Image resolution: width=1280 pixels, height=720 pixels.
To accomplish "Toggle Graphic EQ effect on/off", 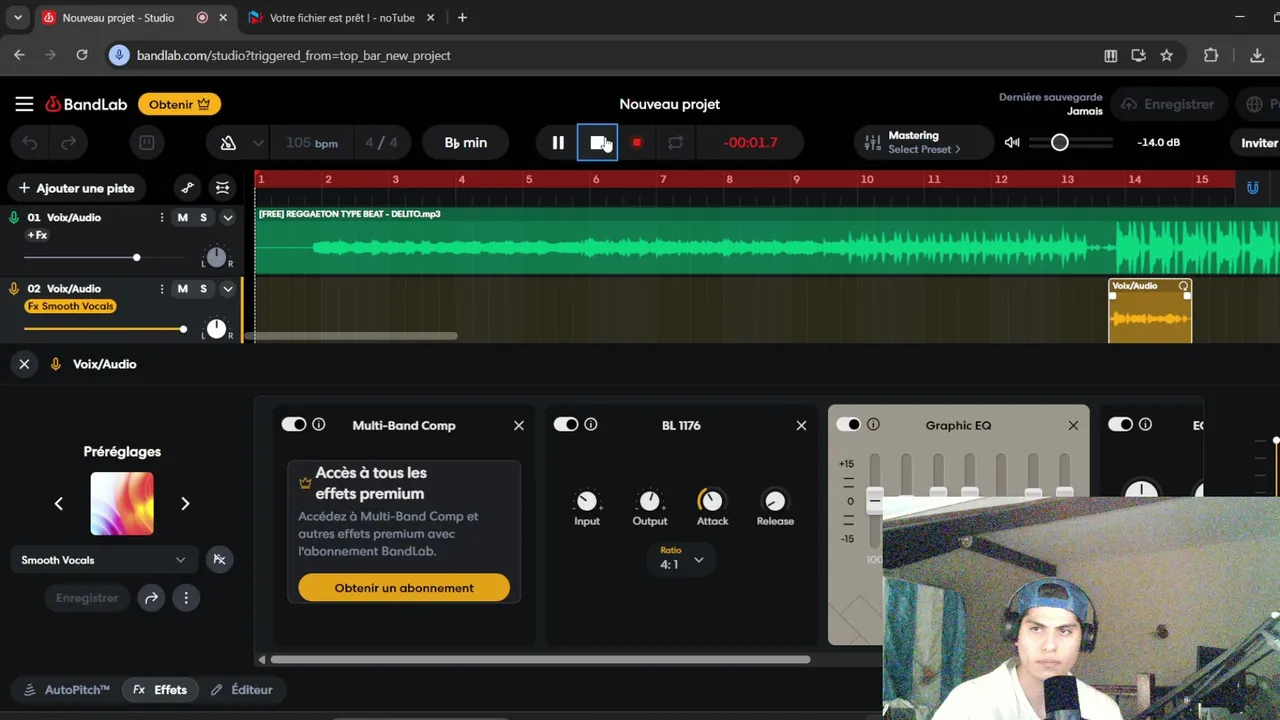I will pyautogui.click(x=848, y=425).
